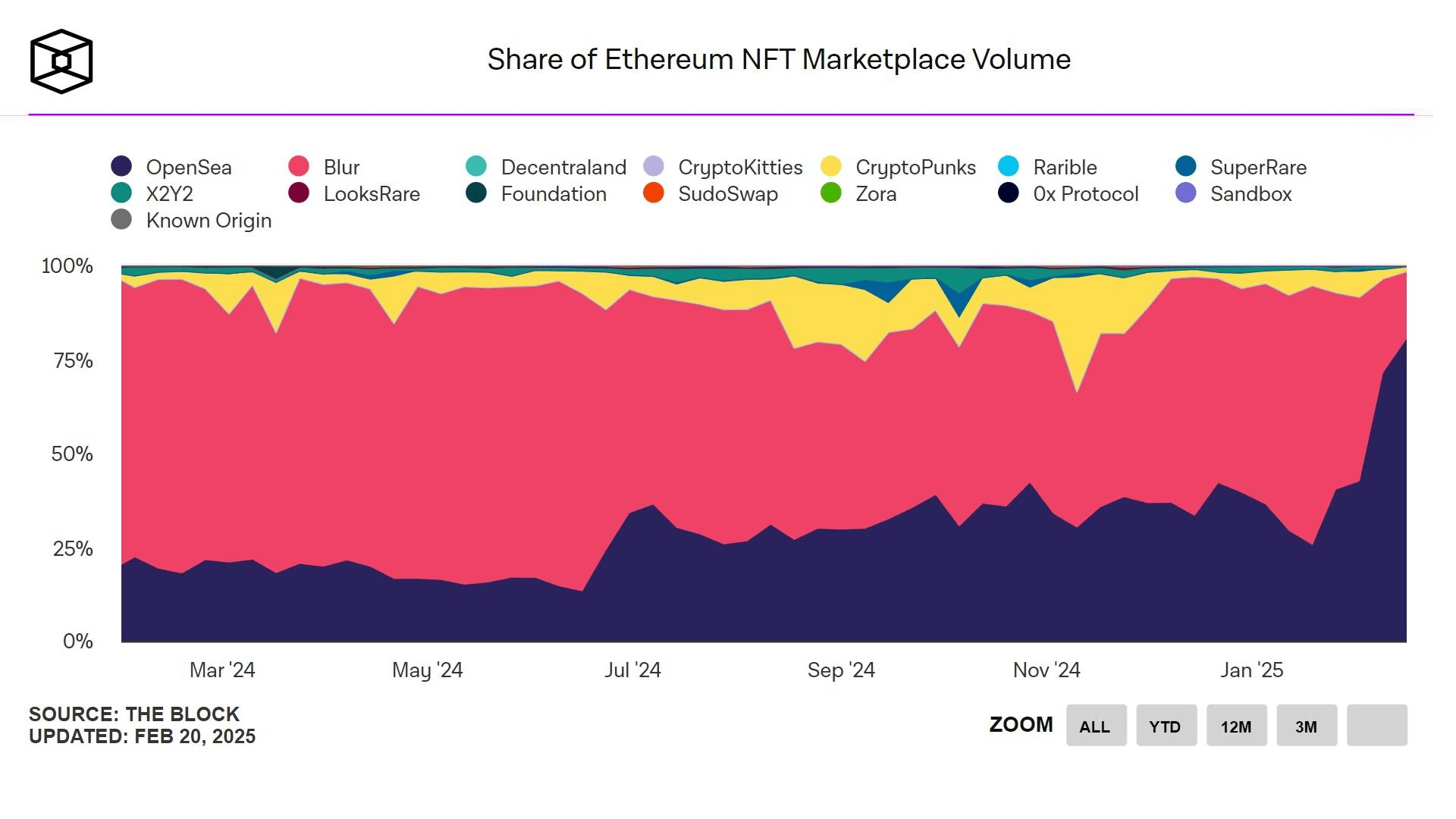Click the 0x Protocol legend label

[1085, 194]
